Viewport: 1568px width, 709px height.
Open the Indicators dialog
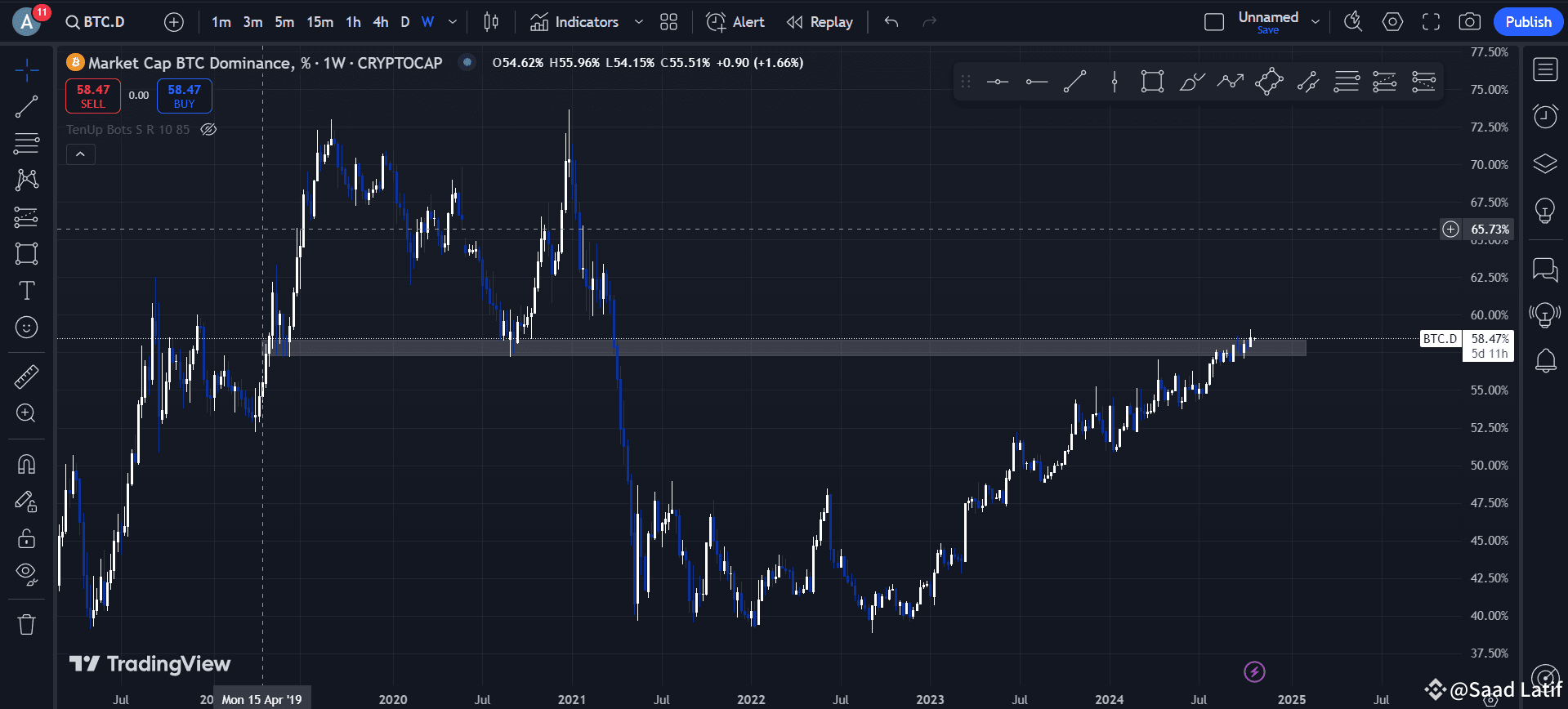(x=574, y=22)
